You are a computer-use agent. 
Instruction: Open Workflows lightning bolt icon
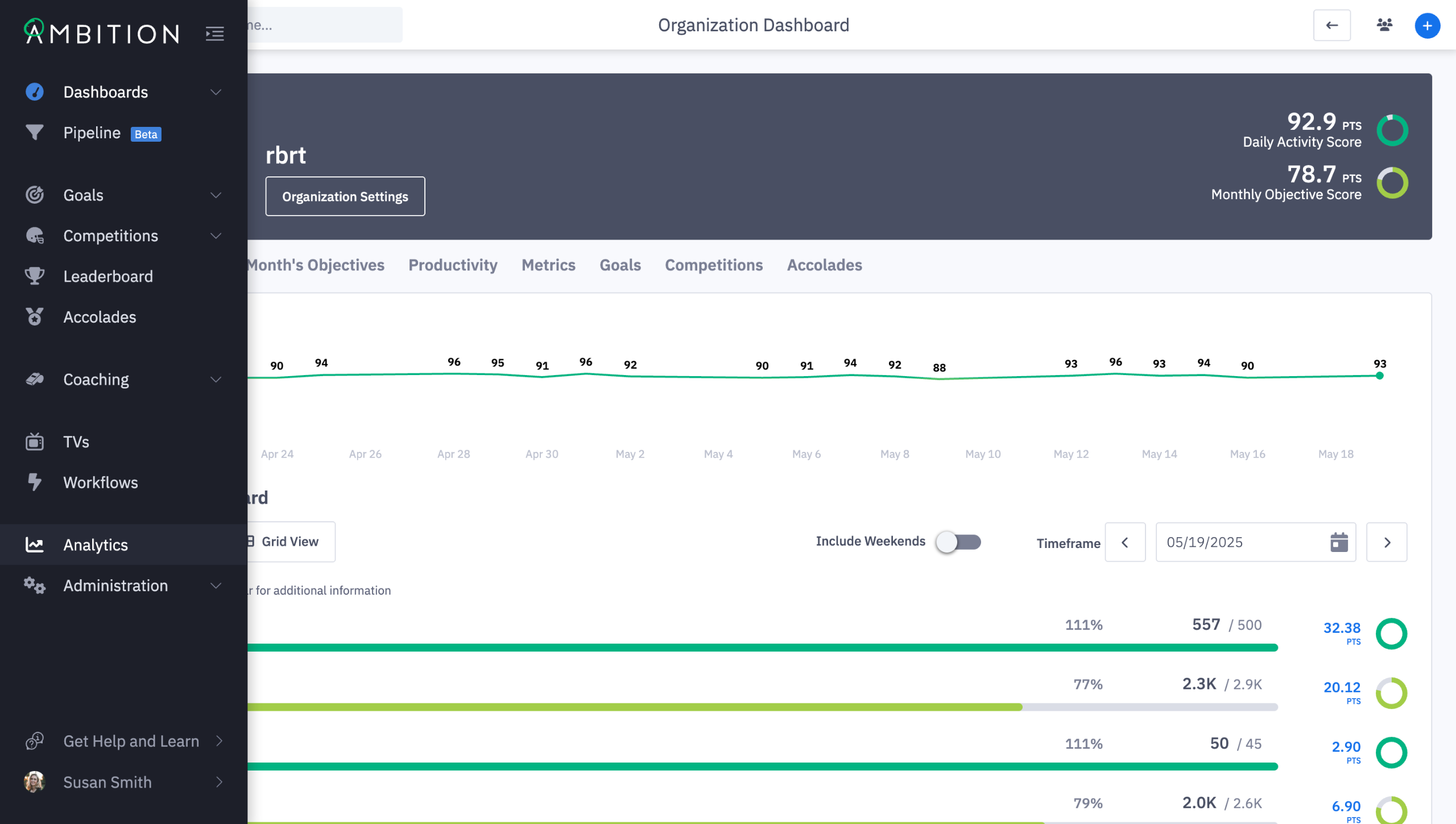click(35, 482)
